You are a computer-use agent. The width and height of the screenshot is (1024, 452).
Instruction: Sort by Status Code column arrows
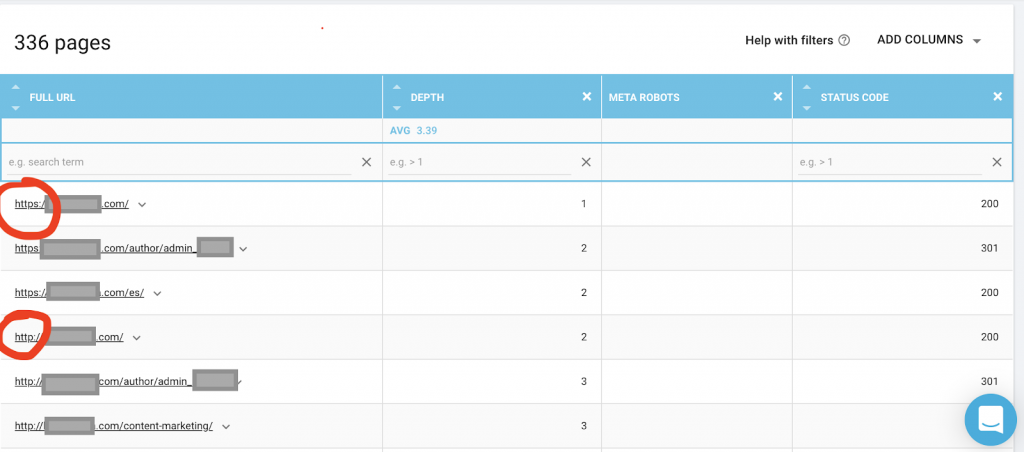pos(806,97)
